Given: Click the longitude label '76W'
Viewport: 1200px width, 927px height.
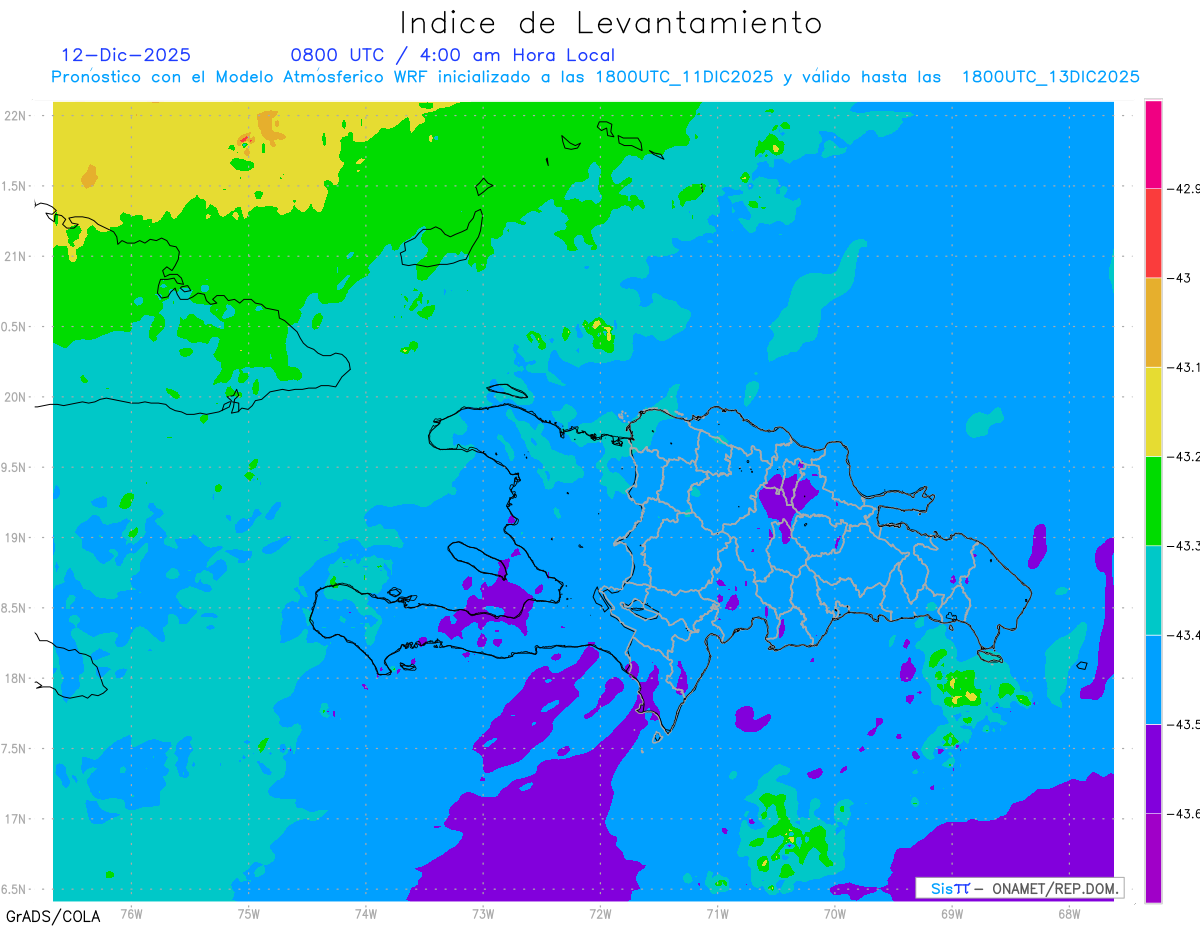Looking at the screenshot, I should pyautogui.click(x=131, y=913).
